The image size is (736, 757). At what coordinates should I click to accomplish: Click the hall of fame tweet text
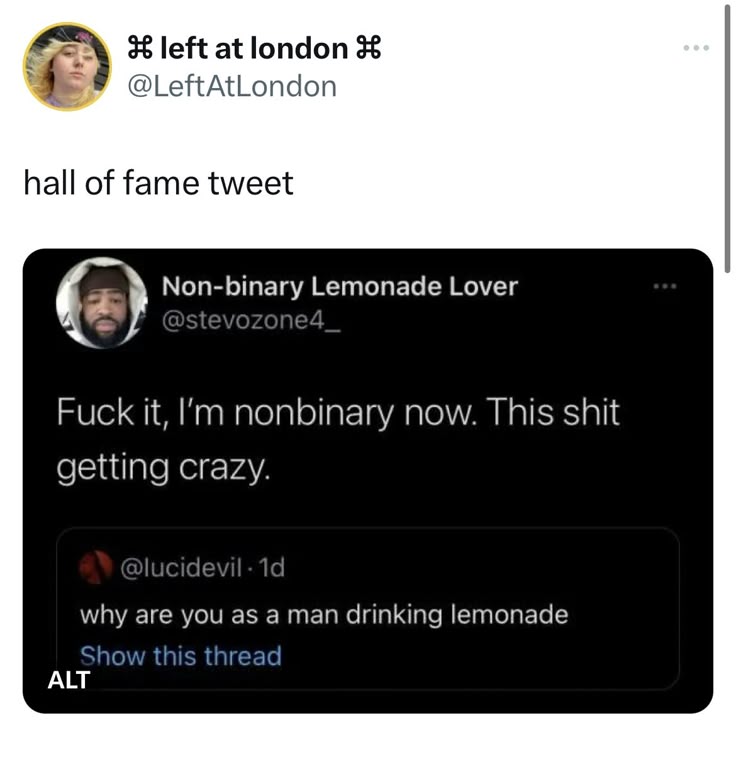click(x=158, y=183)
